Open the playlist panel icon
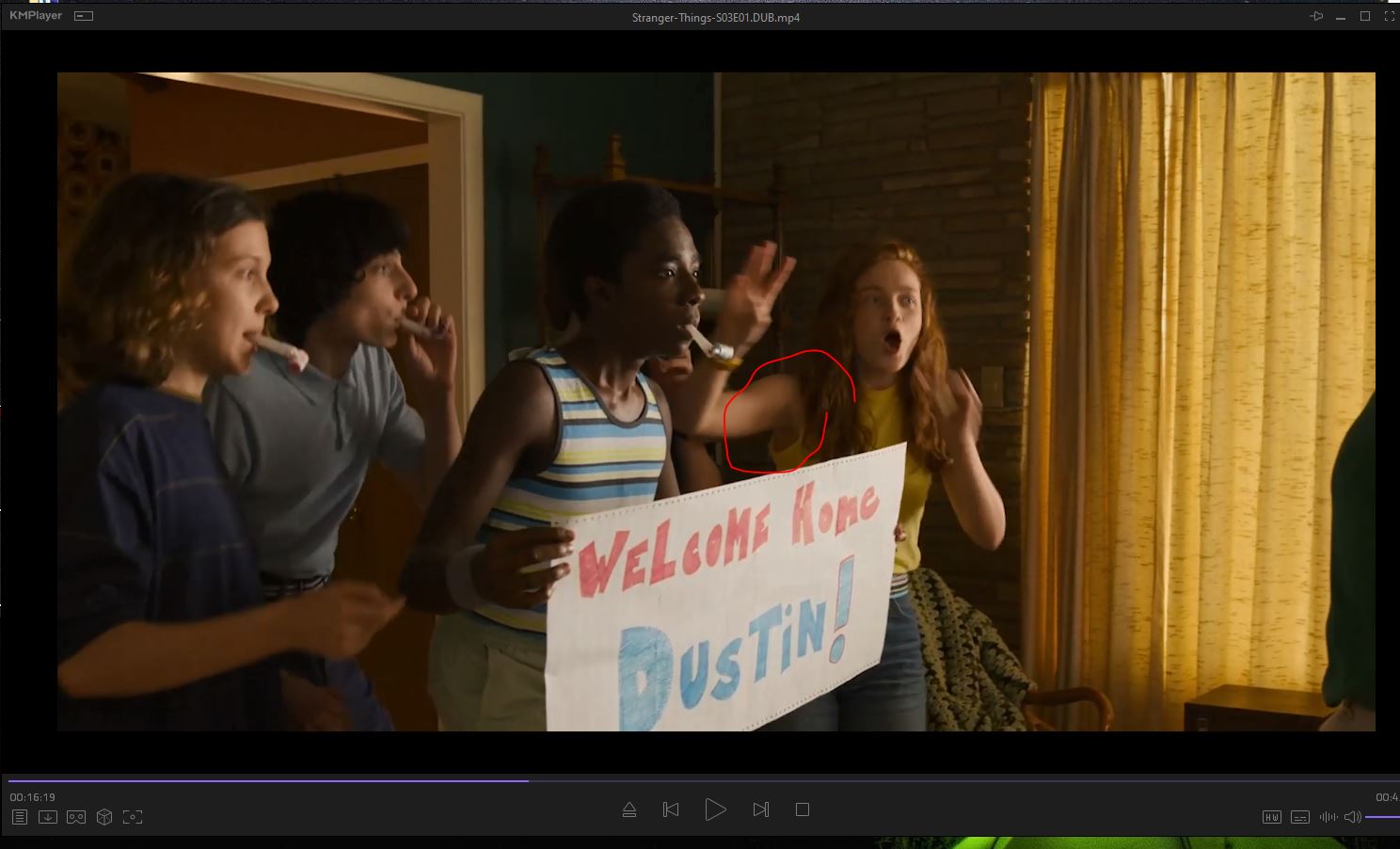Image resolution: width=1400 pixels, height=849 pixels. click(x=20, y=817)
